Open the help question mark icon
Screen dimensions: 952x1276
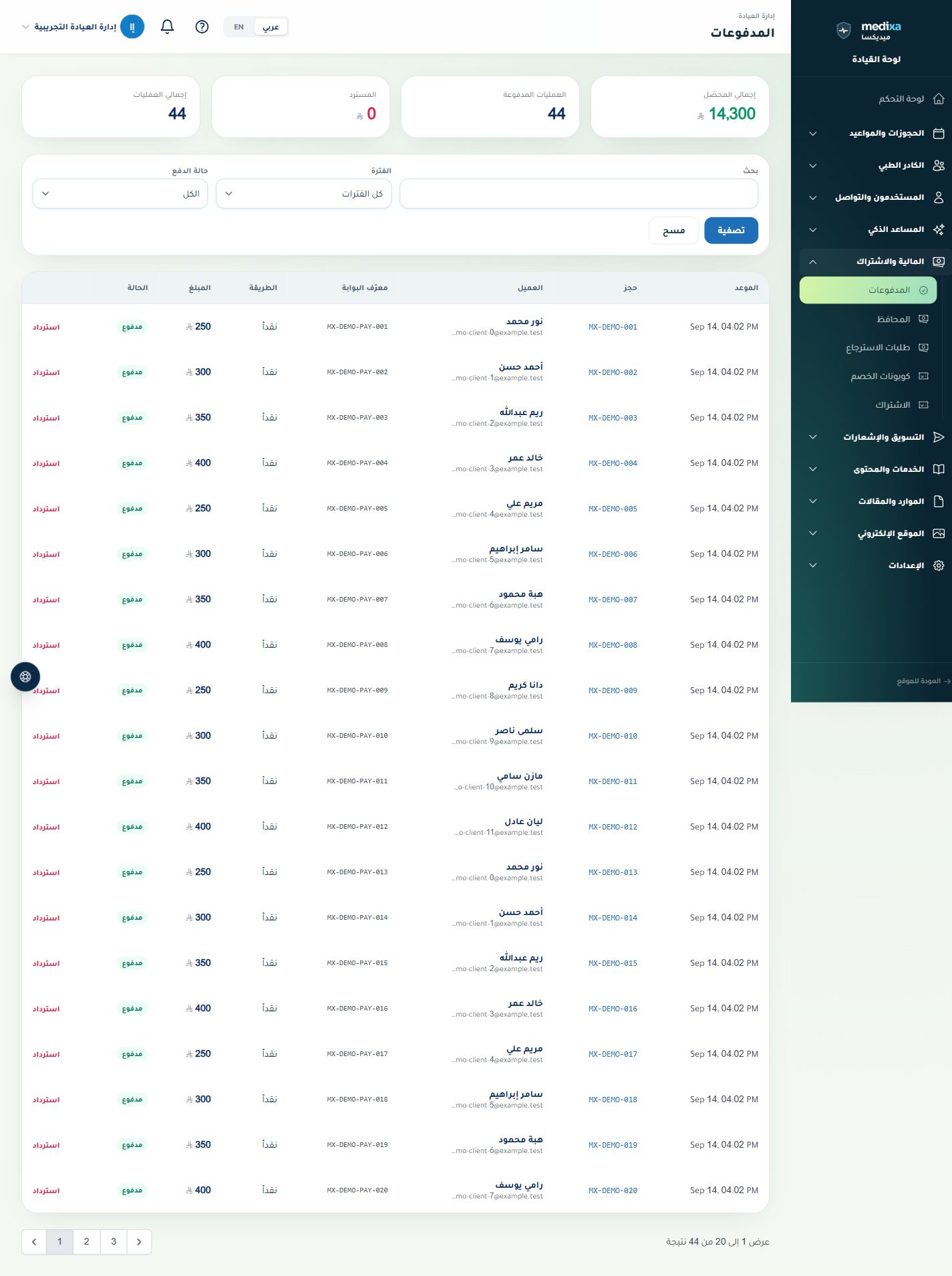tap(202, 27)
